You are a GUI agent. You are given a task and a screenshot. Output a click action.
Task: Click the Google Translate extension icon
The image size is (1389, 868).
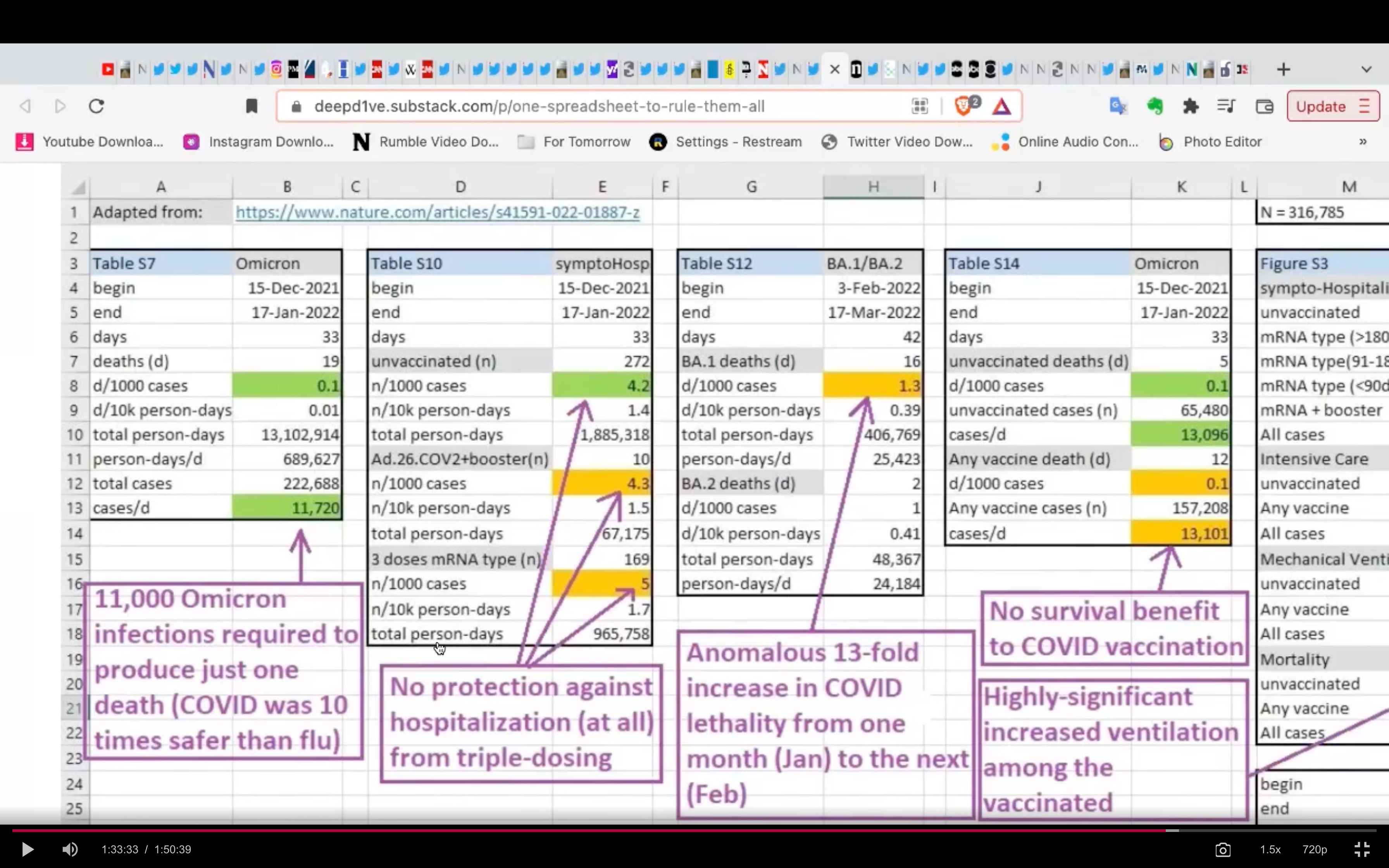click(1117, 106)
